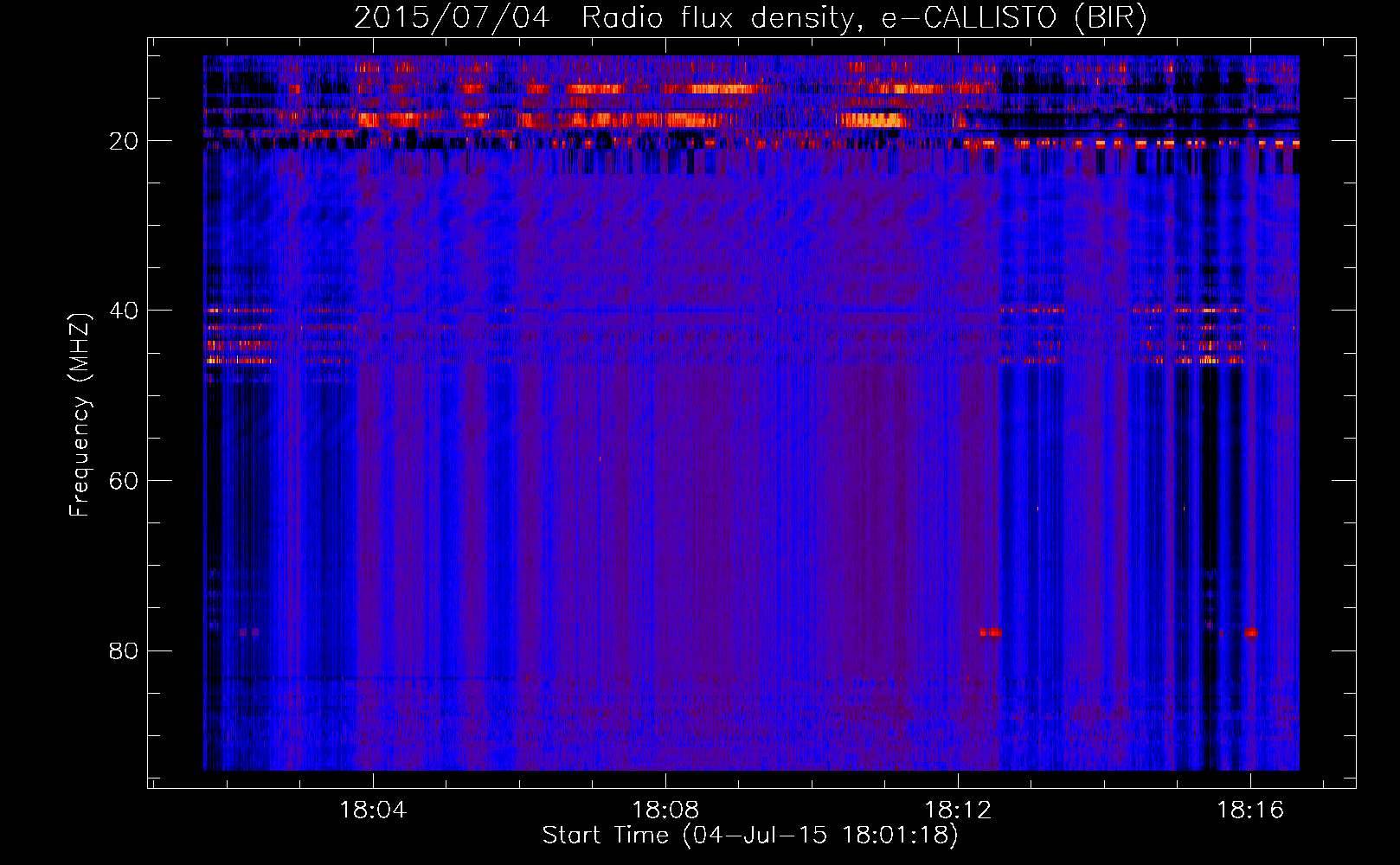Viewport: 1400px width, 865px height.
Task: Pick the 80 MHz frequency tick label
Action: (124, 650)
